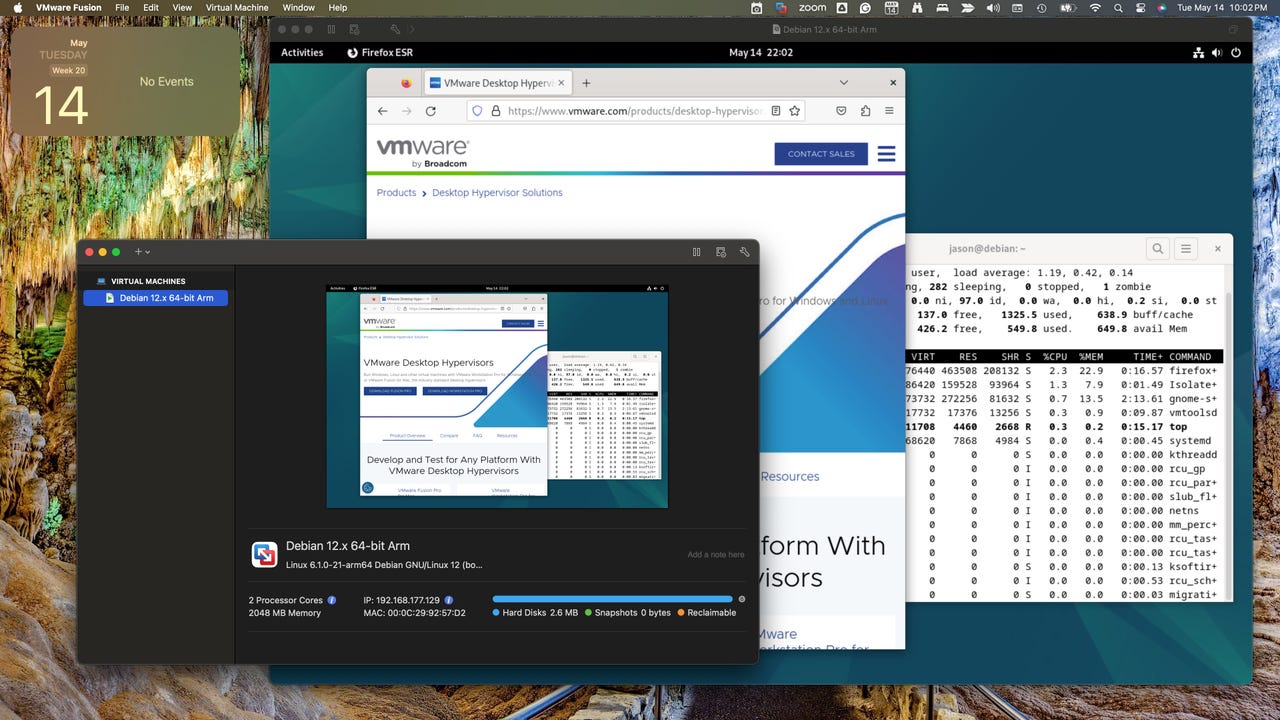Open VM settings wrench in library window
This screenshot has width=1280, height=720.
(x=744, y=252)
